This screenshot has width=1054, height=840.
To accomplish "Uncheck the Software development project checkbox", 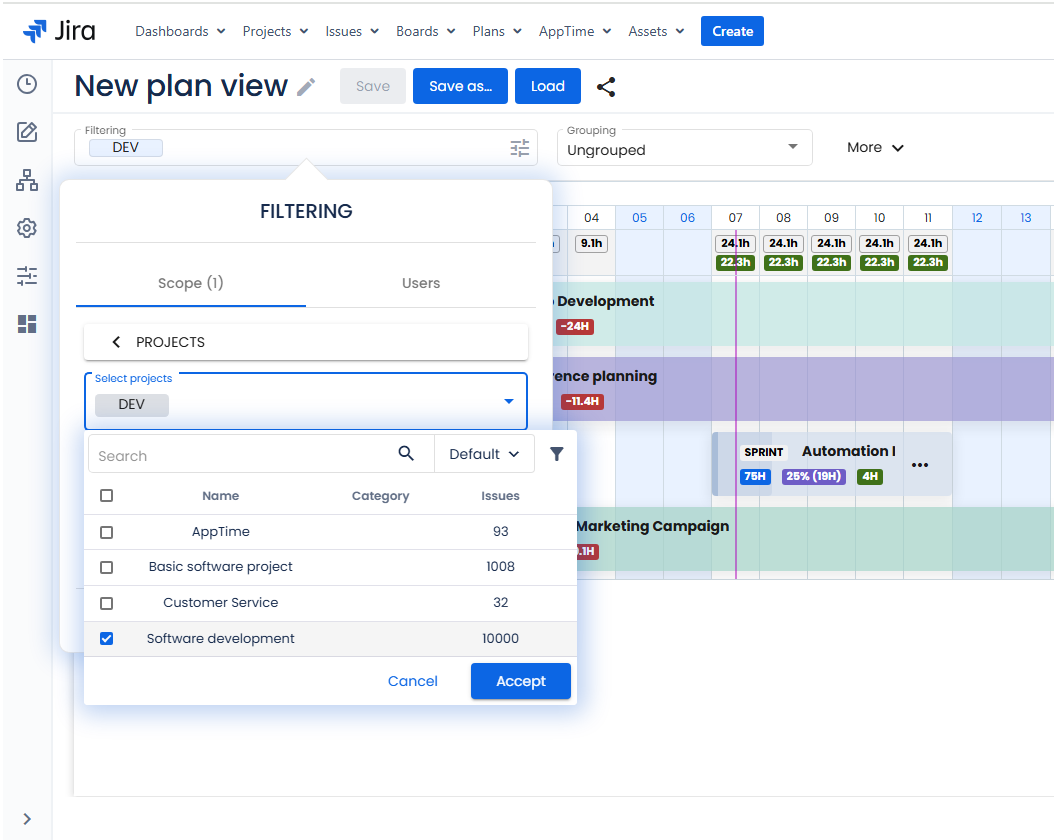I will click(x=107, y=638).
